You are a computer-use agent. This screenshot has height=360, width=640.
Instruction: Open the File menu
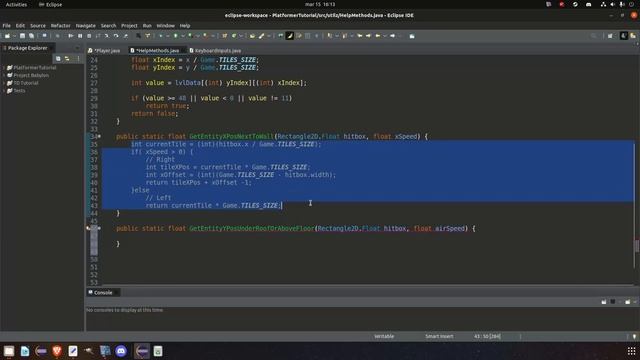click(x=7, y=25)
